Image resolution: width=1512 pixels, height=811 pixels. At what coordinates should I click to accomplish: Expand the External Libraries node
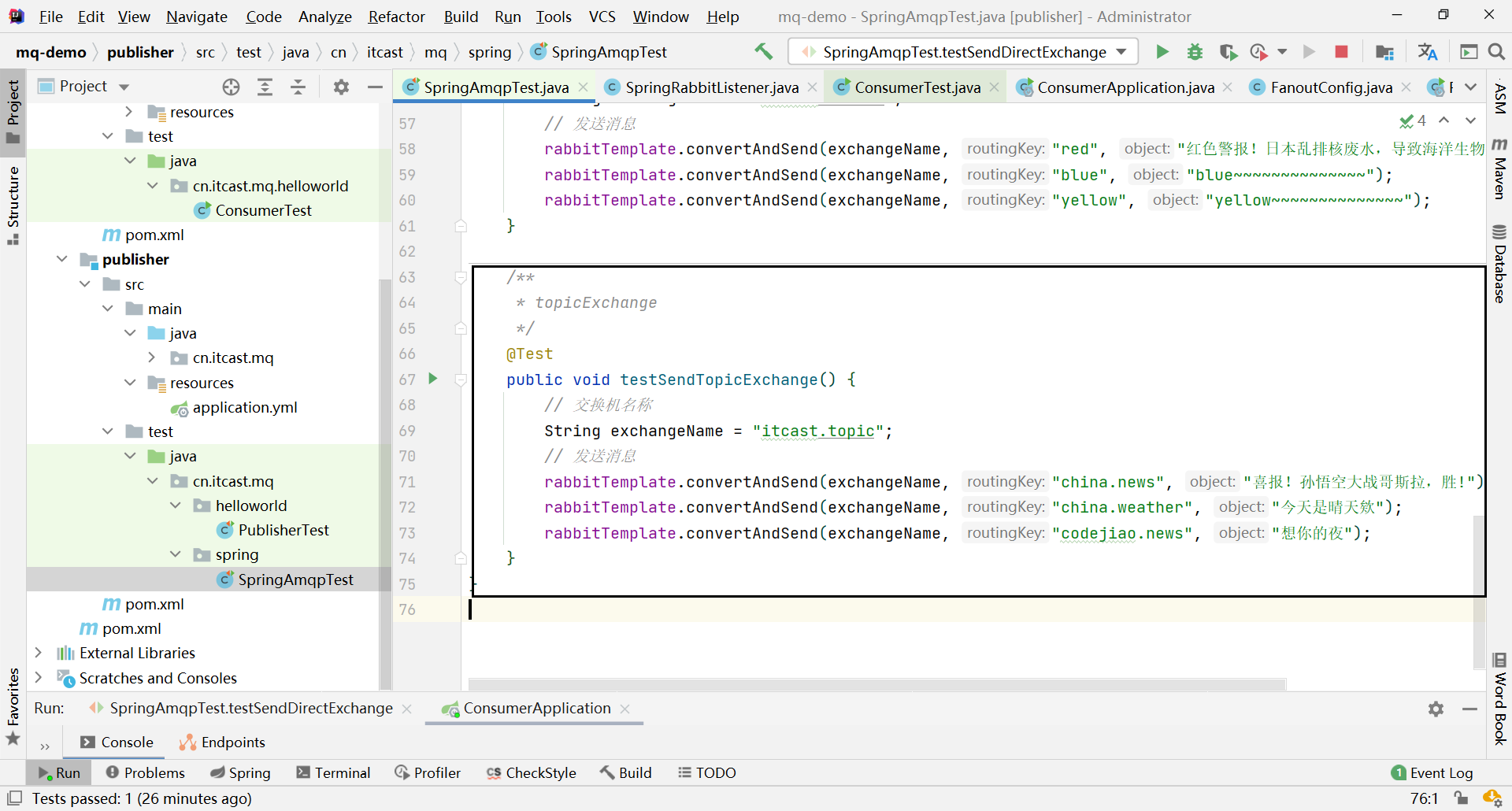point(39,653)
